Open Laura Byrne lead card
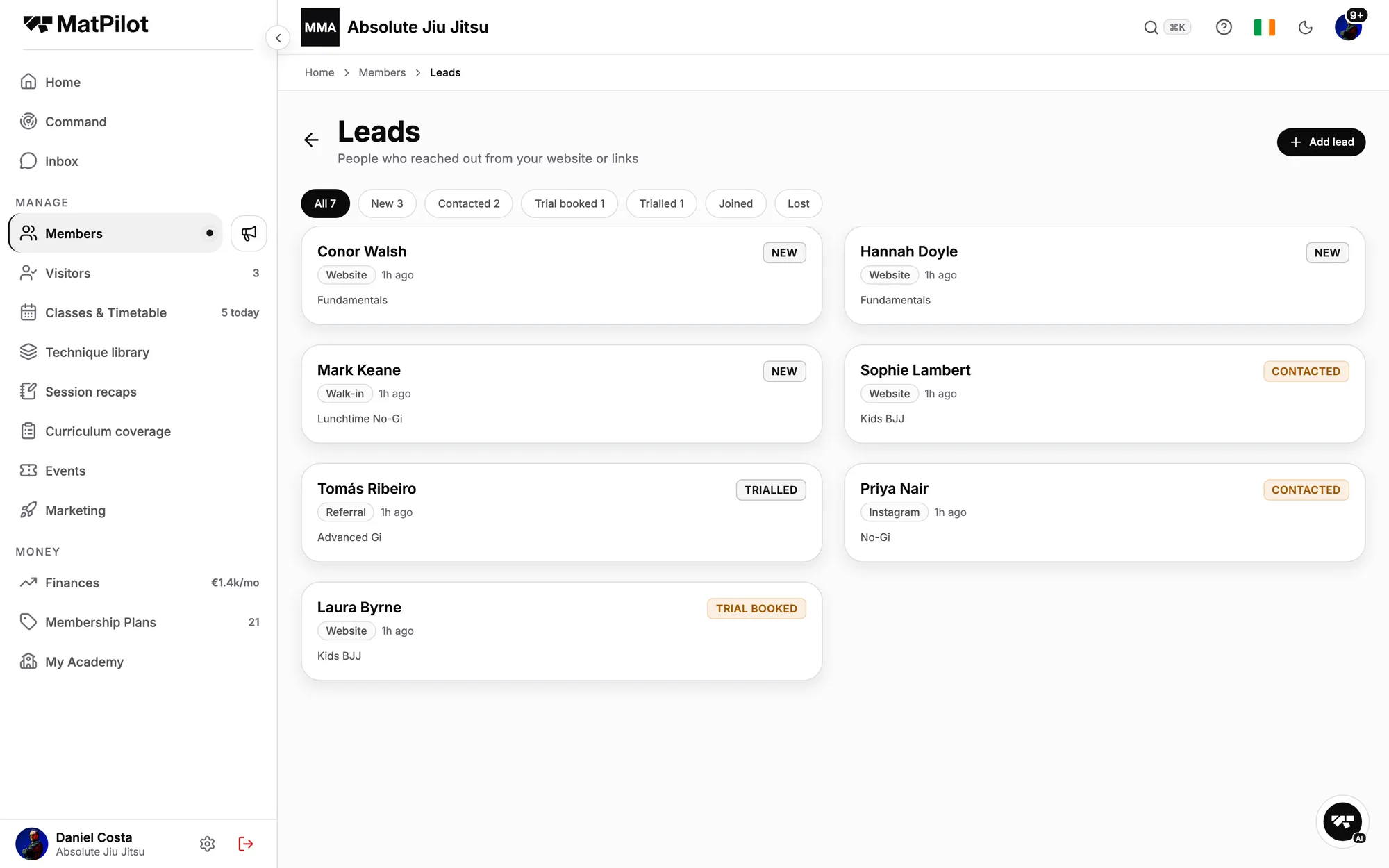The image size is (1389, 868). pos(561,631)
